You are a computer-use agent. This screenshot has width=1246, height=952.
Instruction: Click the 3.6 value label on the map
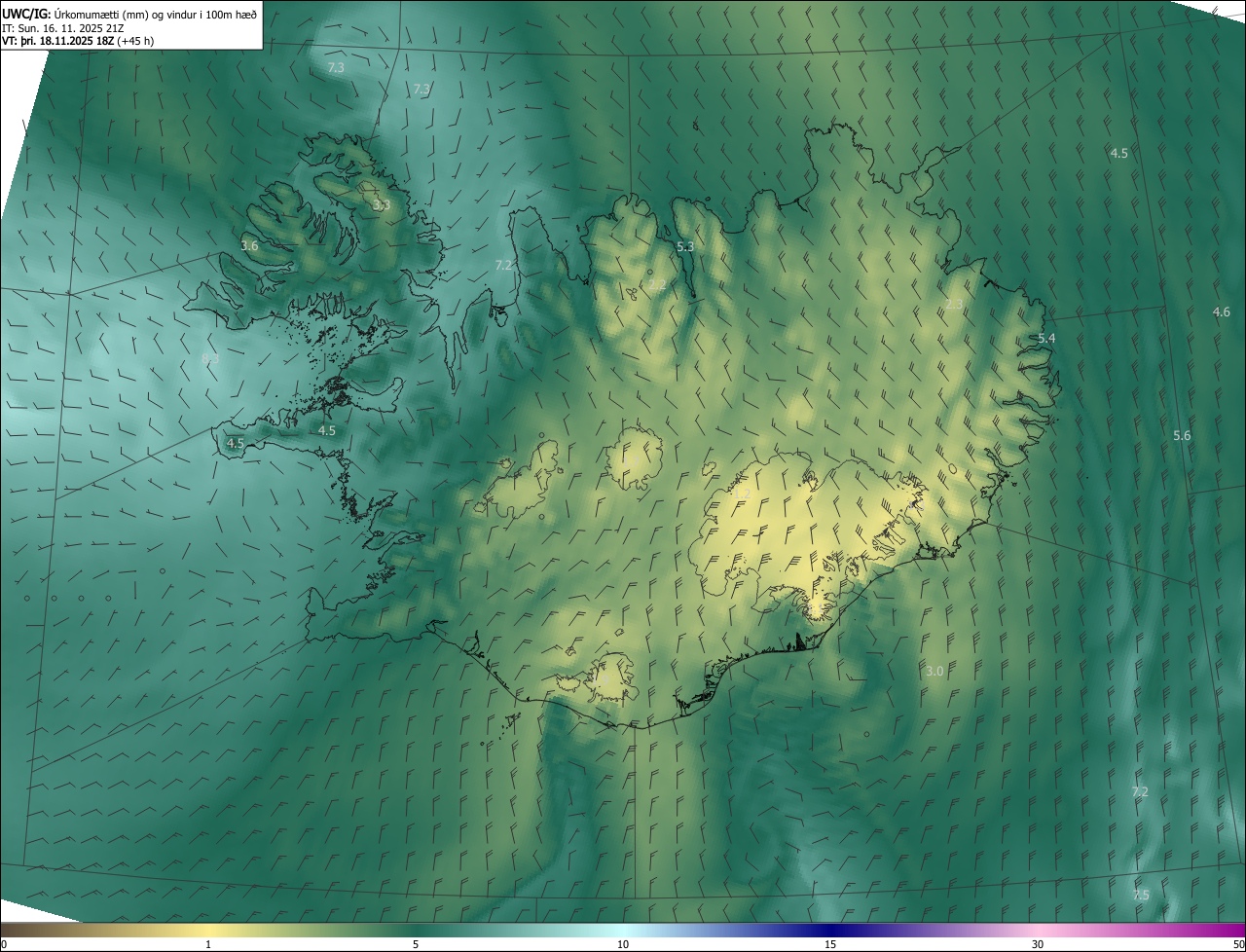[250, 246]
